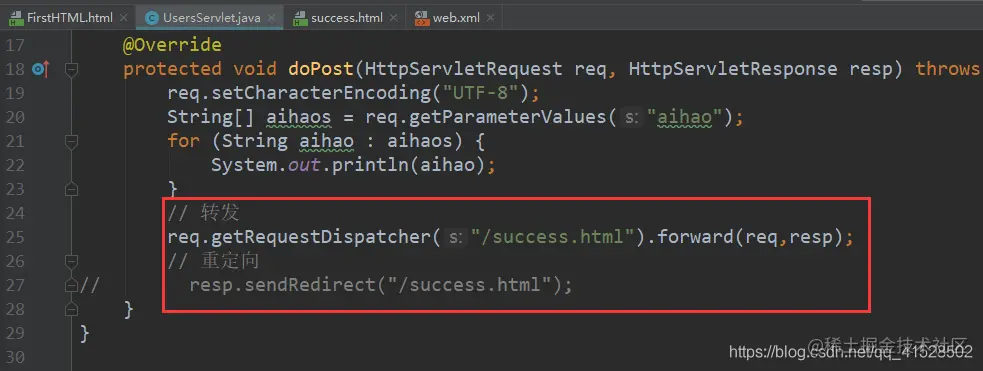Click the commented resp.sendRedirect line

click(381, 285)
